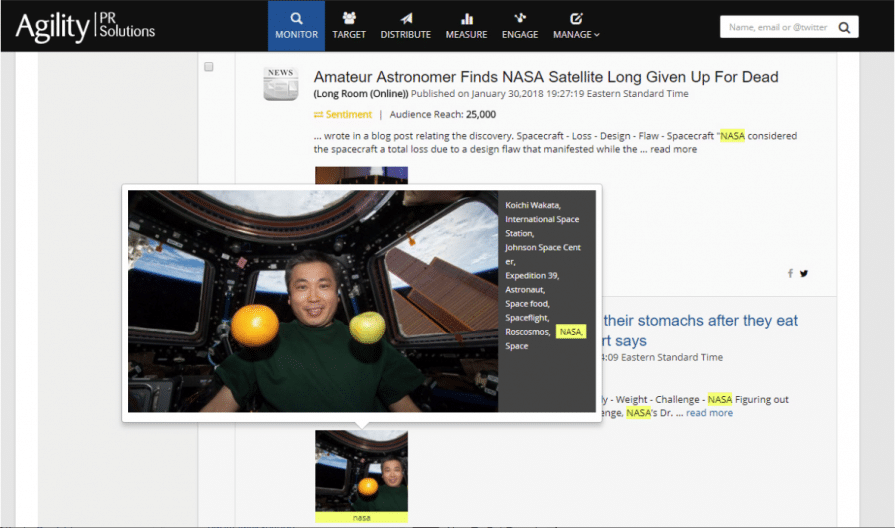Click the Astronaut tag
The height and width of the screenshot is (528, 895).
[525, 290]
